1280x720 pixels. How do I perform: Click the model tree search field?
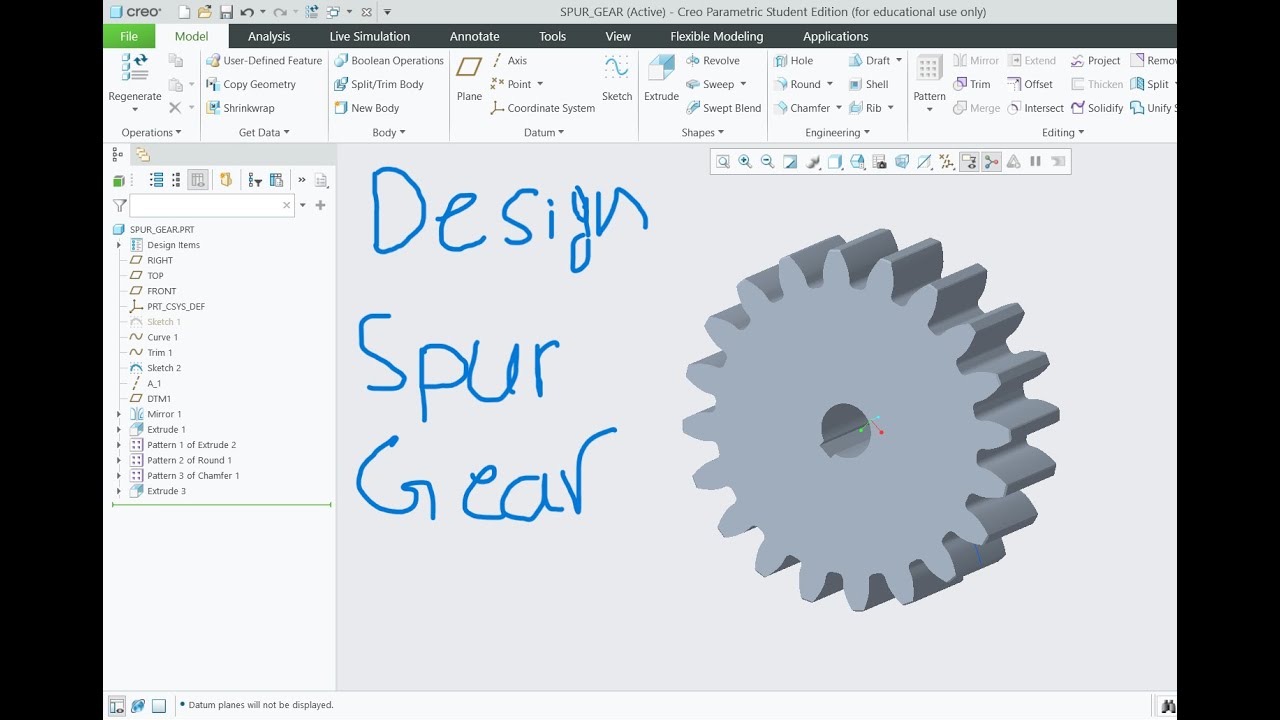point(211,205)
